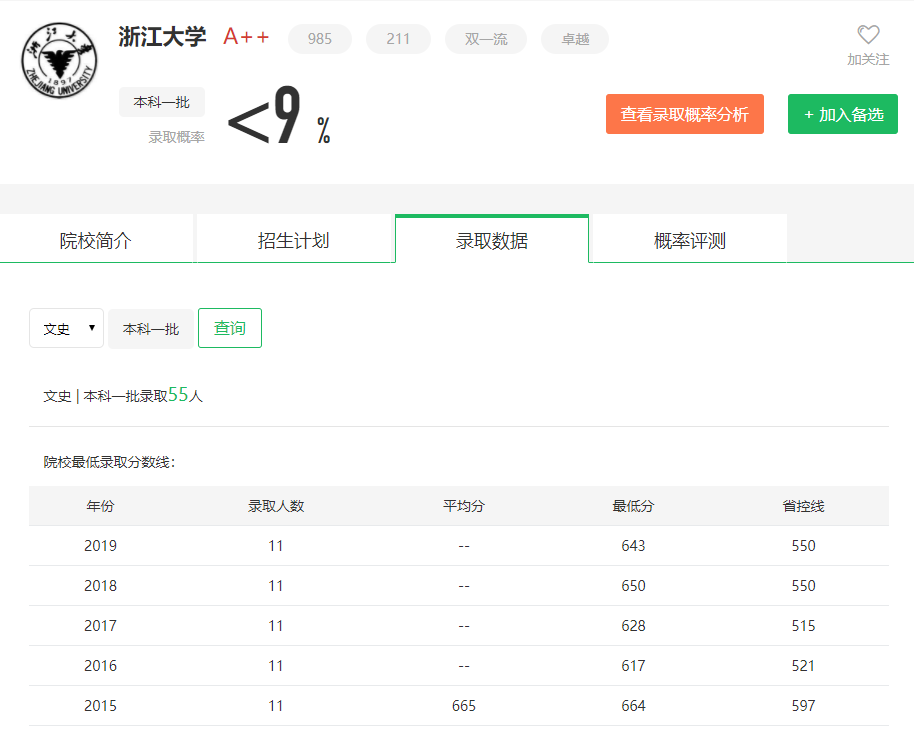This screenshot has width=914, height=733.
Task: Click the 597 provincial line cell
Action: (803, 706)
